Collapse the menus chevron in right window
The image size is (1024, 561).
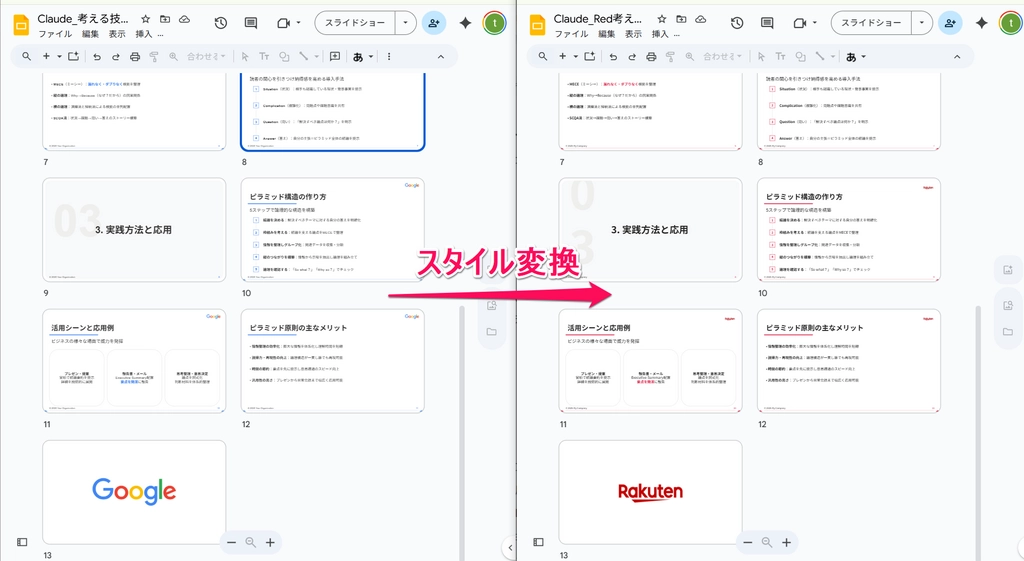(x=957, y=57)
